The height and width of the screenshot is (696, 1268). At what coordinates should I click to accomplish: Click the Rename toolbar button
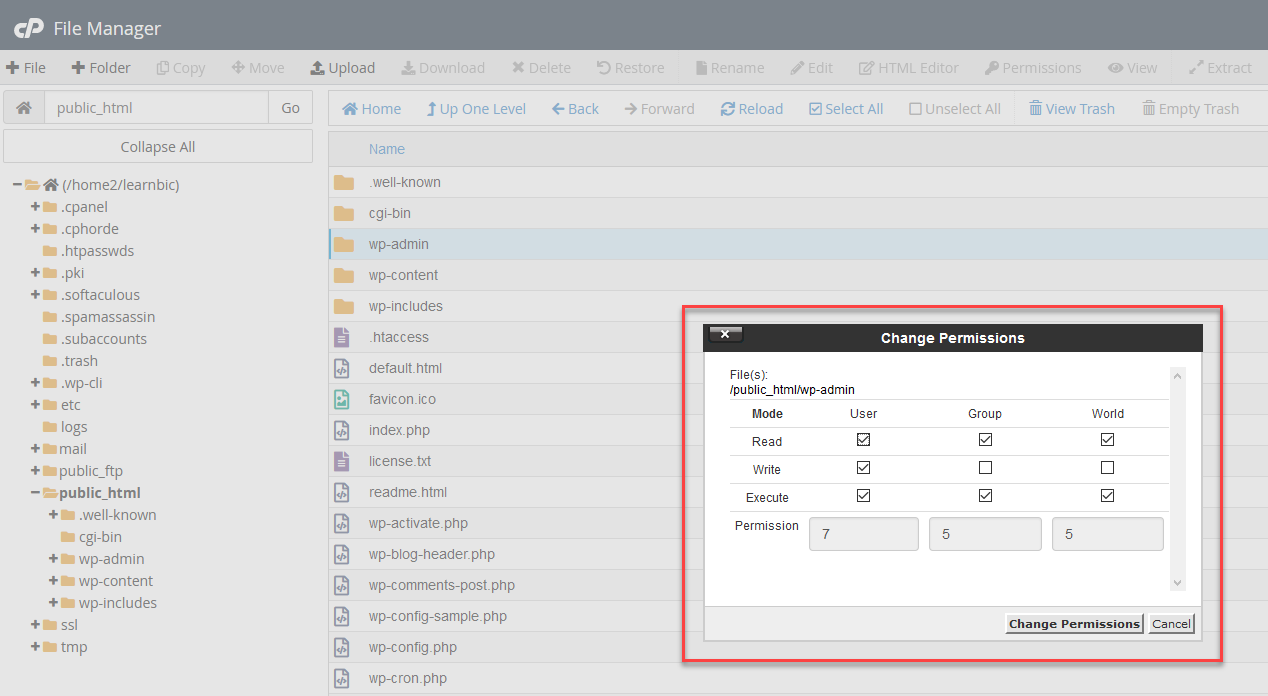point(730,68)
